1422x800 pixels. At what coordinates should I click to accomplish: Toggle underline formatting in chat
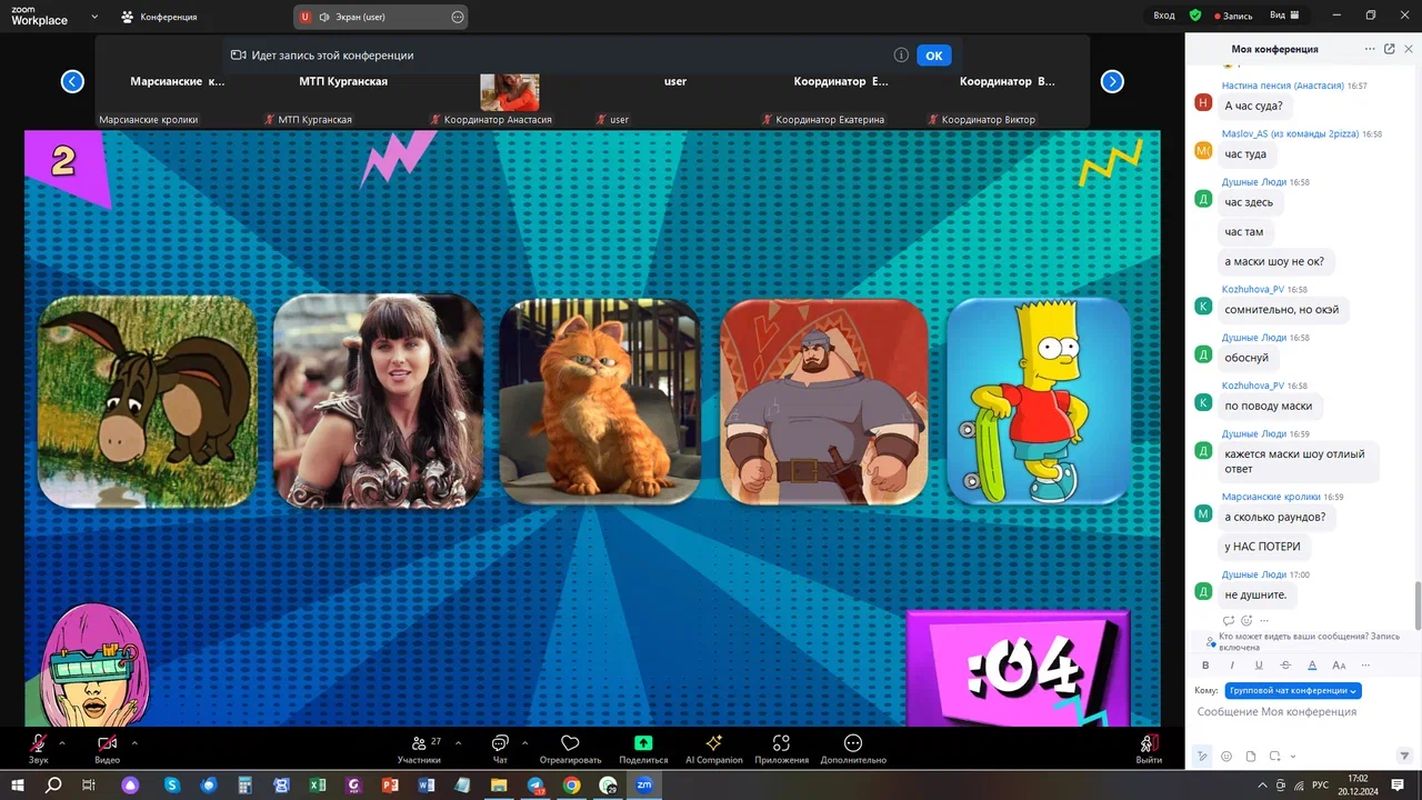click(x=1258, y=665)
